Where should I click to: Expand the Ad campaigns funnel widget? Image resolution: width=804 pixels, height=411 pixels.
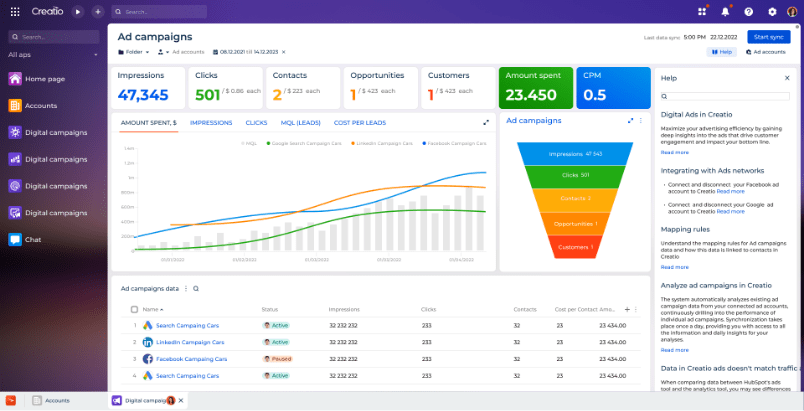tap(631, 120)
